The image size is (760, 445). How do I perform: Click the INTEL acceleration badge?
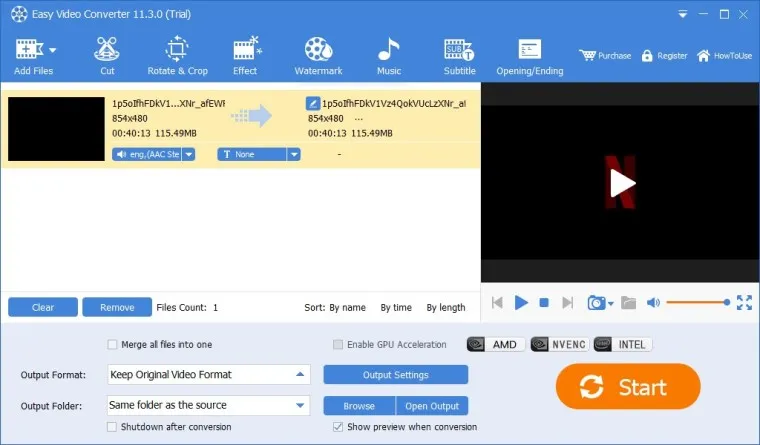(x=623, y=345)
